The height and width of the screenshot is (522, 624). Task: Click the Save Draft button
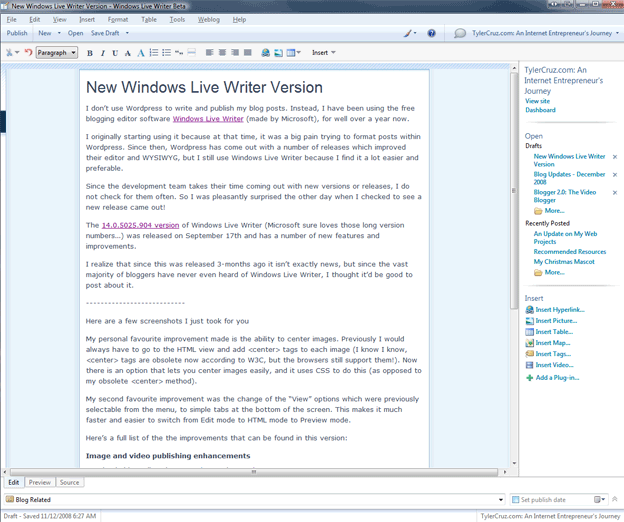click(105, 33)
